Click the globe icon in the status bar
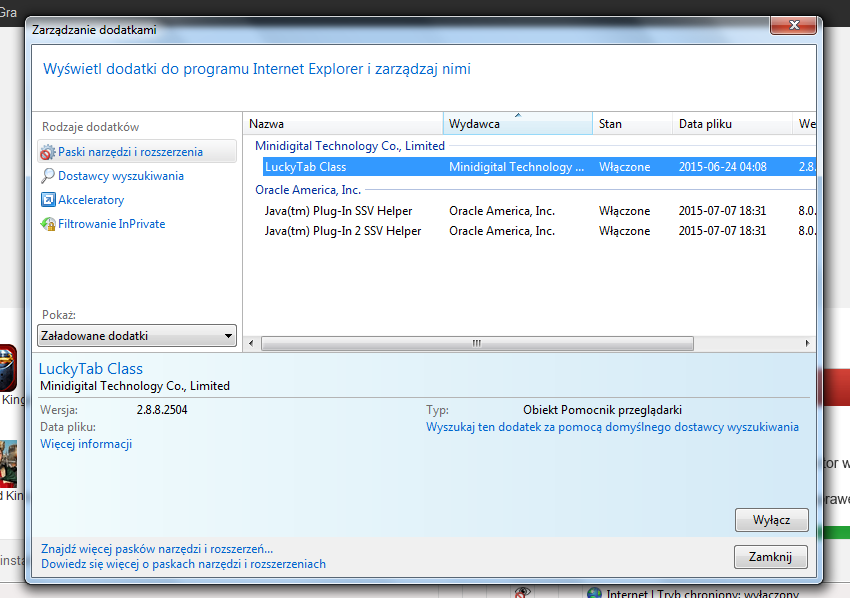 (x=594, y=593)
